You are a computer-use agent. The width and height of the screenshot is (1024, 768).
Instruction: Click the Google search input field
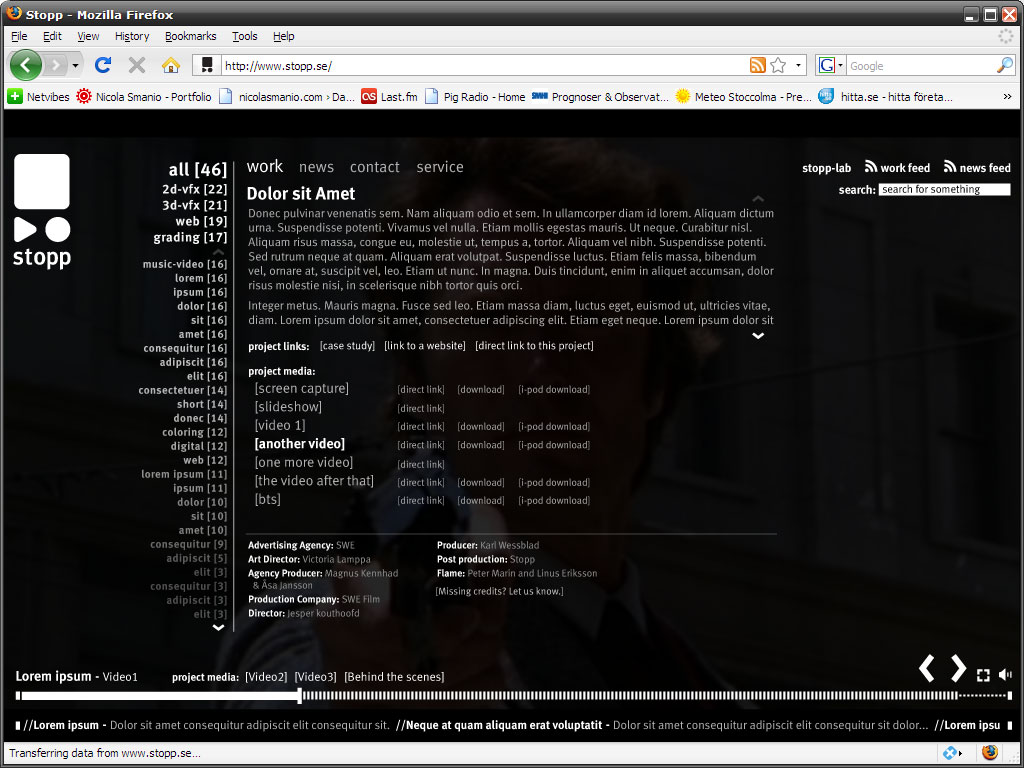point(921,66)
